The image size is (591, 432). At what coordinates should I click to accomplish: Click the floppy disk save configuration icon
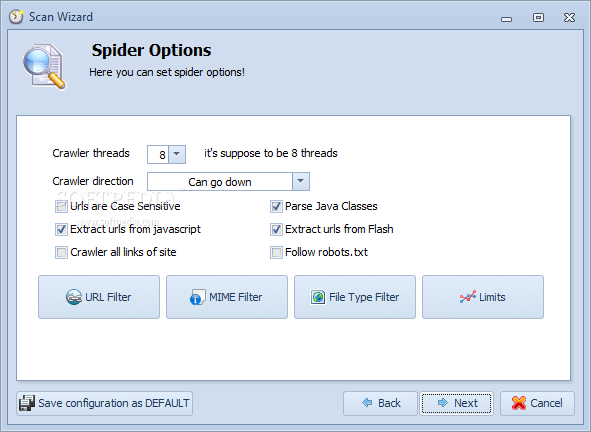point(27,403)
